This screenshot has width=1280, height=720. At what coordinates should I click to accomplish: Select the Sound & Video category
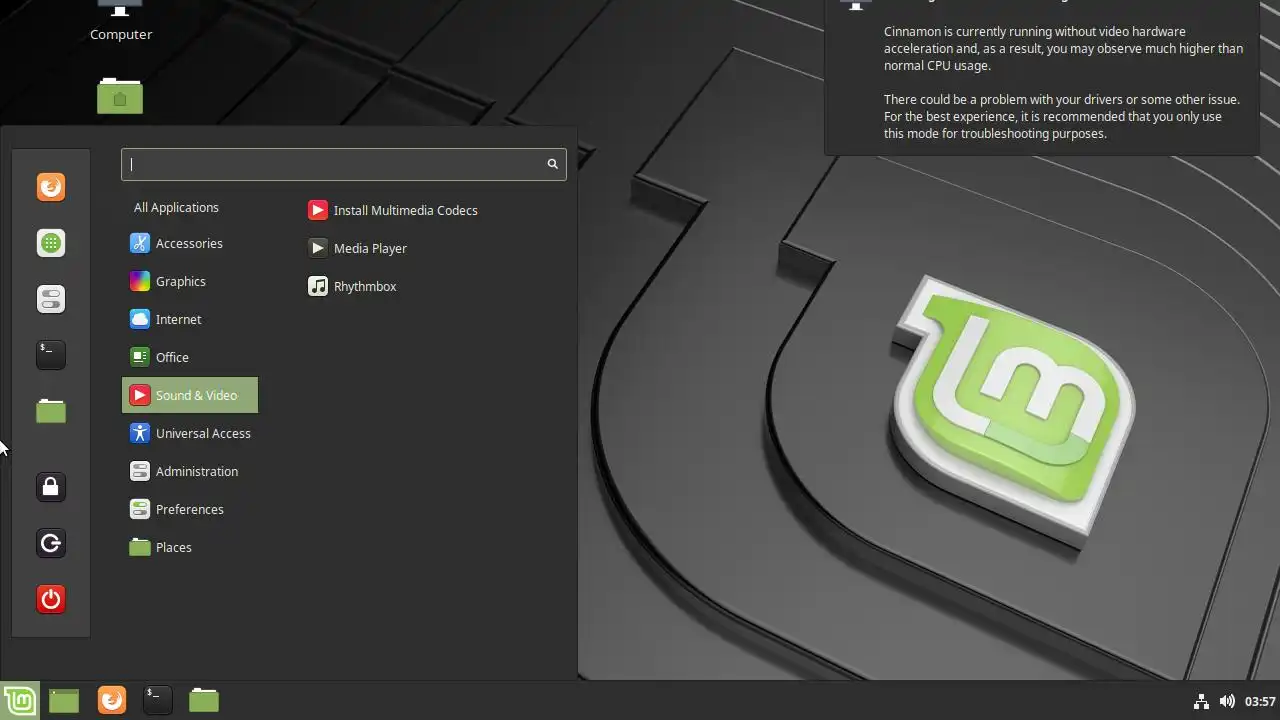coord(190,395)
